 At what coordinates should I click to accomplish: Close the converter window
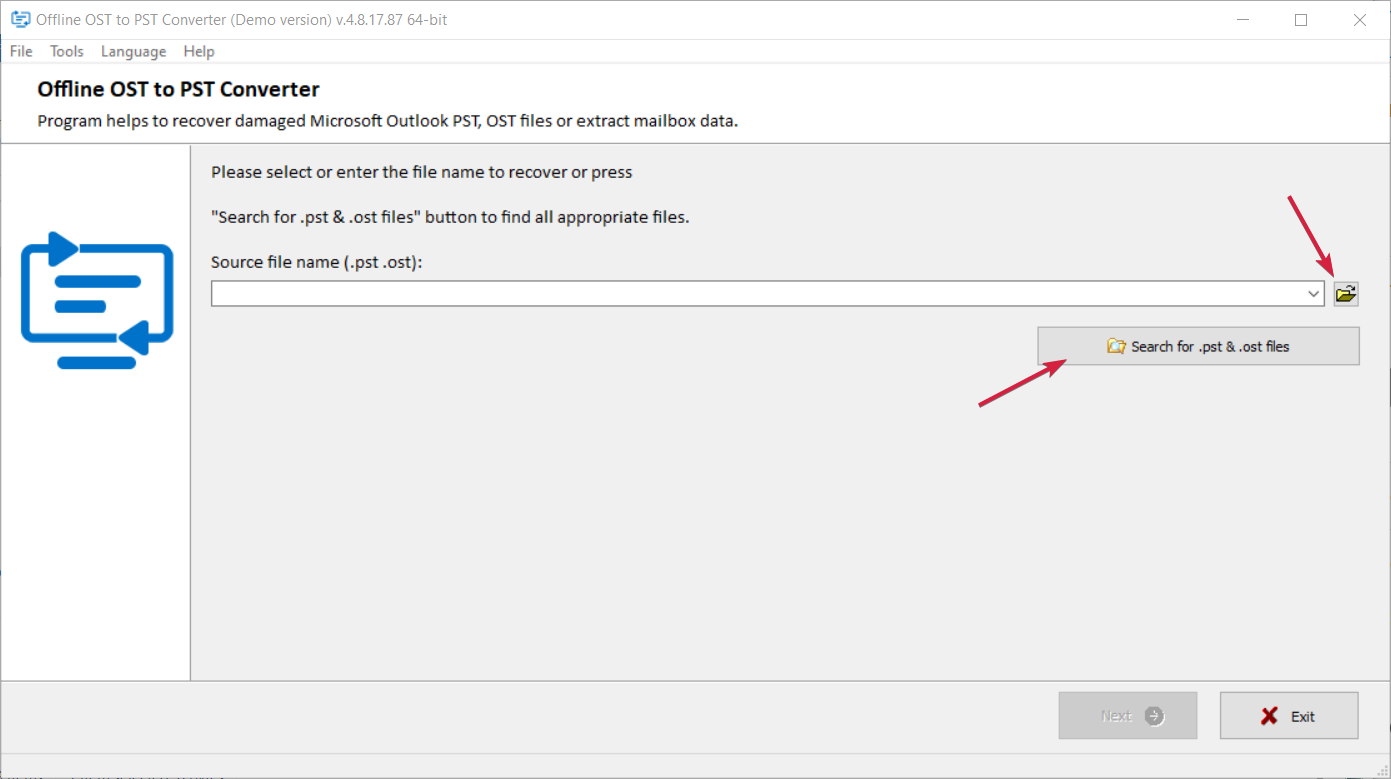pos(1360,19)
